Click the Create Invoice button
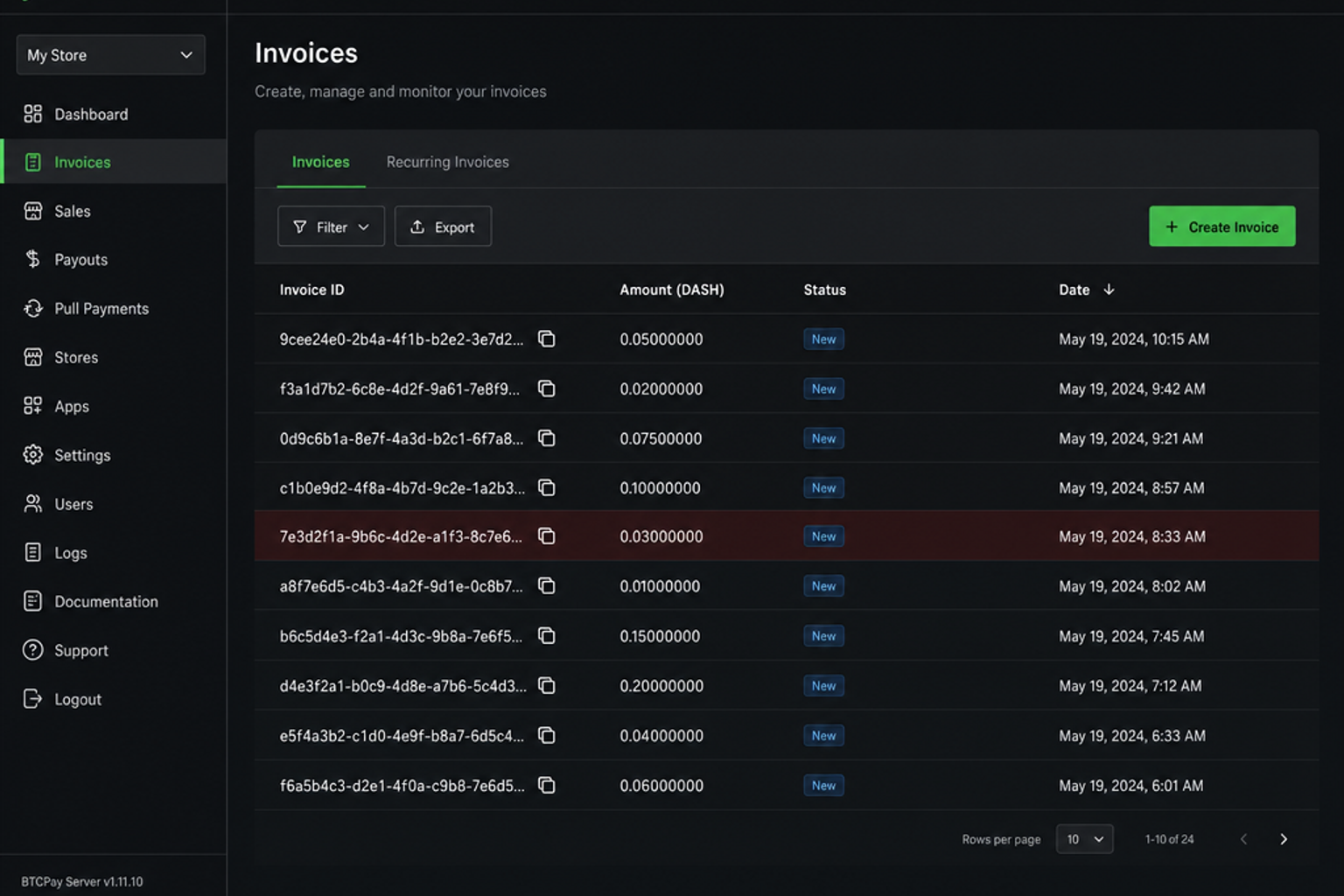The width and height of the screenshot is (1344, 896). pyautogui.click(x=1221, y=227)
